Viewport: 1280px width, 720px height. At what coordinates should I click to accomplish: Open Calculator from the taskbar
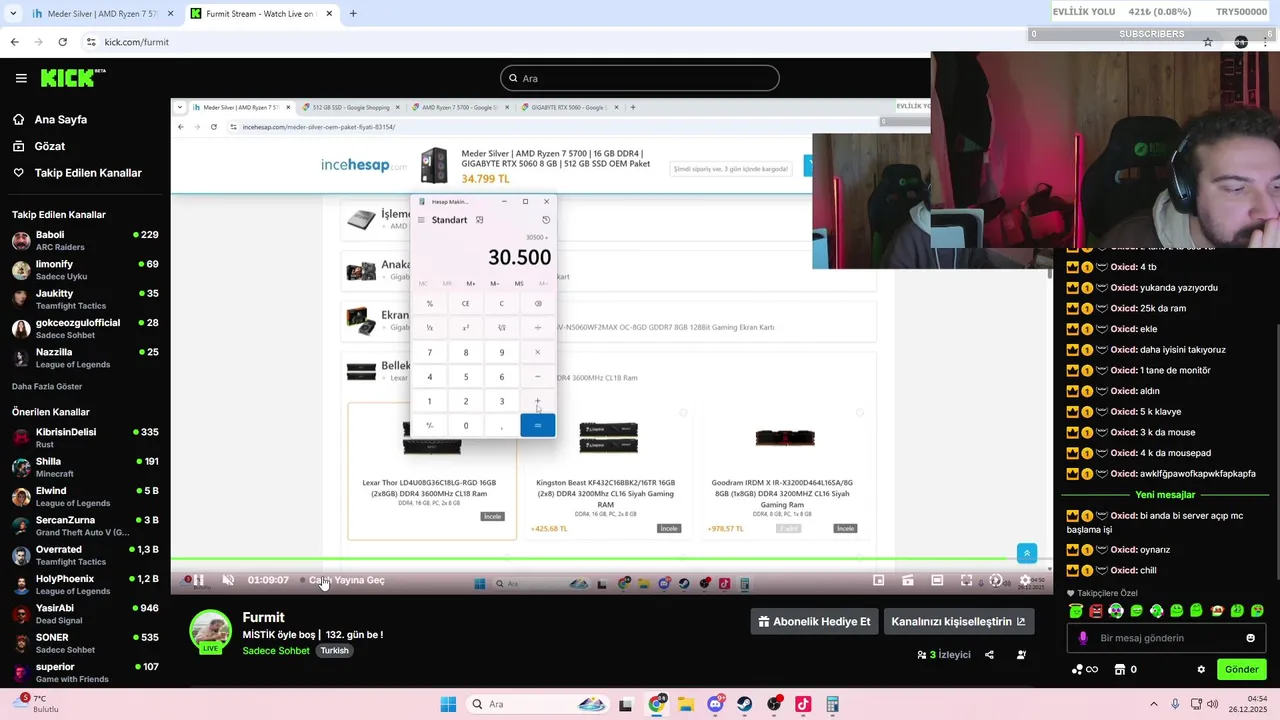coord(832,704)
